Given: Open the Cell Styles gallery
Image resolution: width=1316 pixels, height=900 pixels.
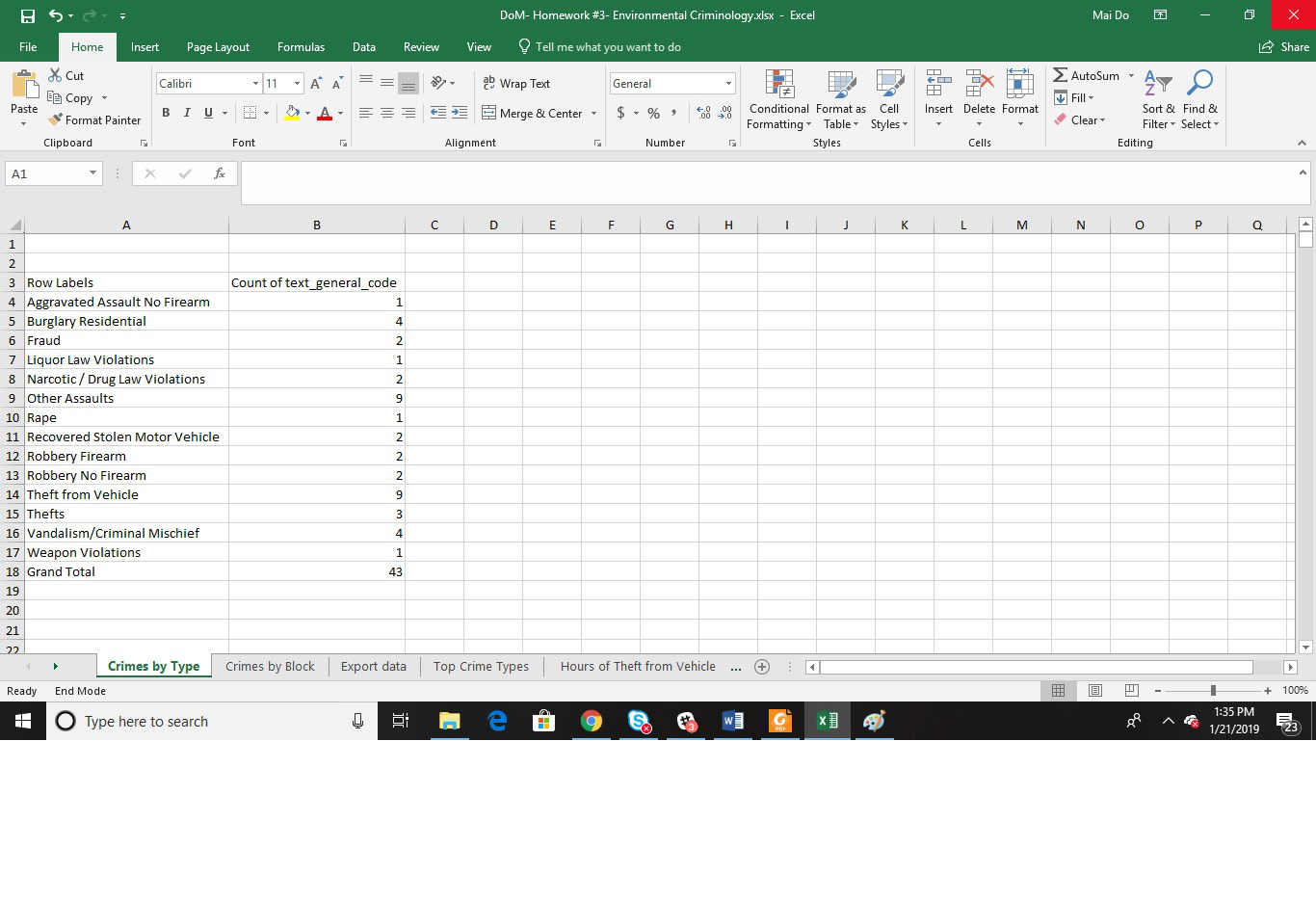Looking at the screenshot, I should coord(888,99).
